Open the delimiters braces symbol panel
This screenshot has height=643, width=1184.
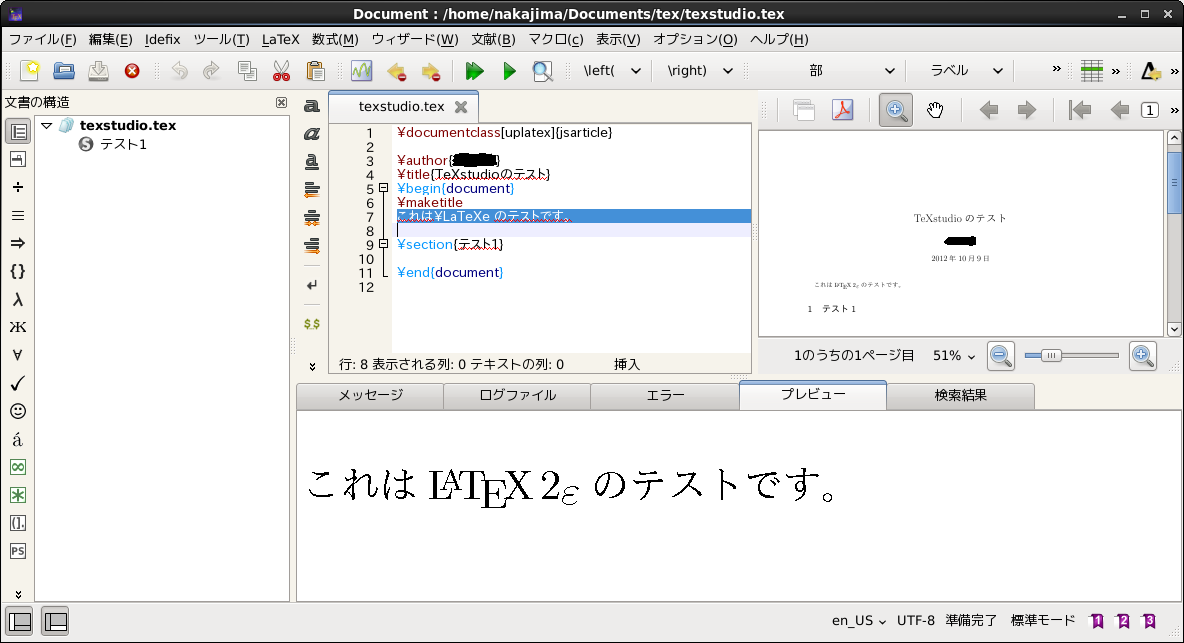(x=17, y=271)
